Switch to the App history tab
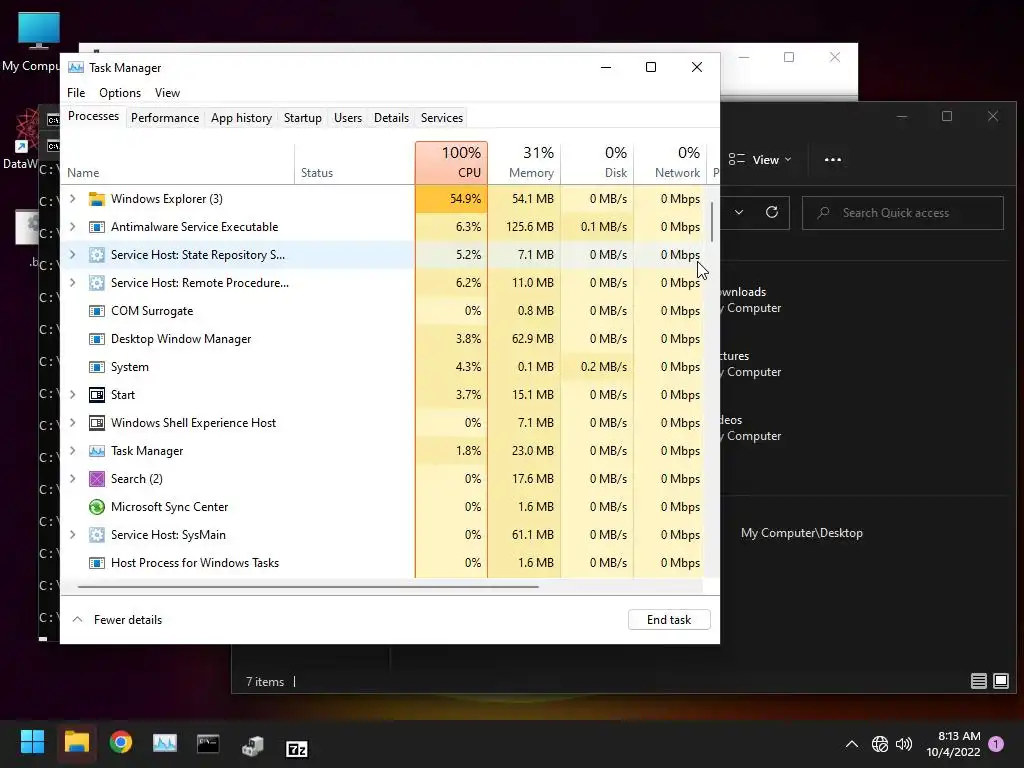This screenshot has height=768, width=1024. (241, 118)
